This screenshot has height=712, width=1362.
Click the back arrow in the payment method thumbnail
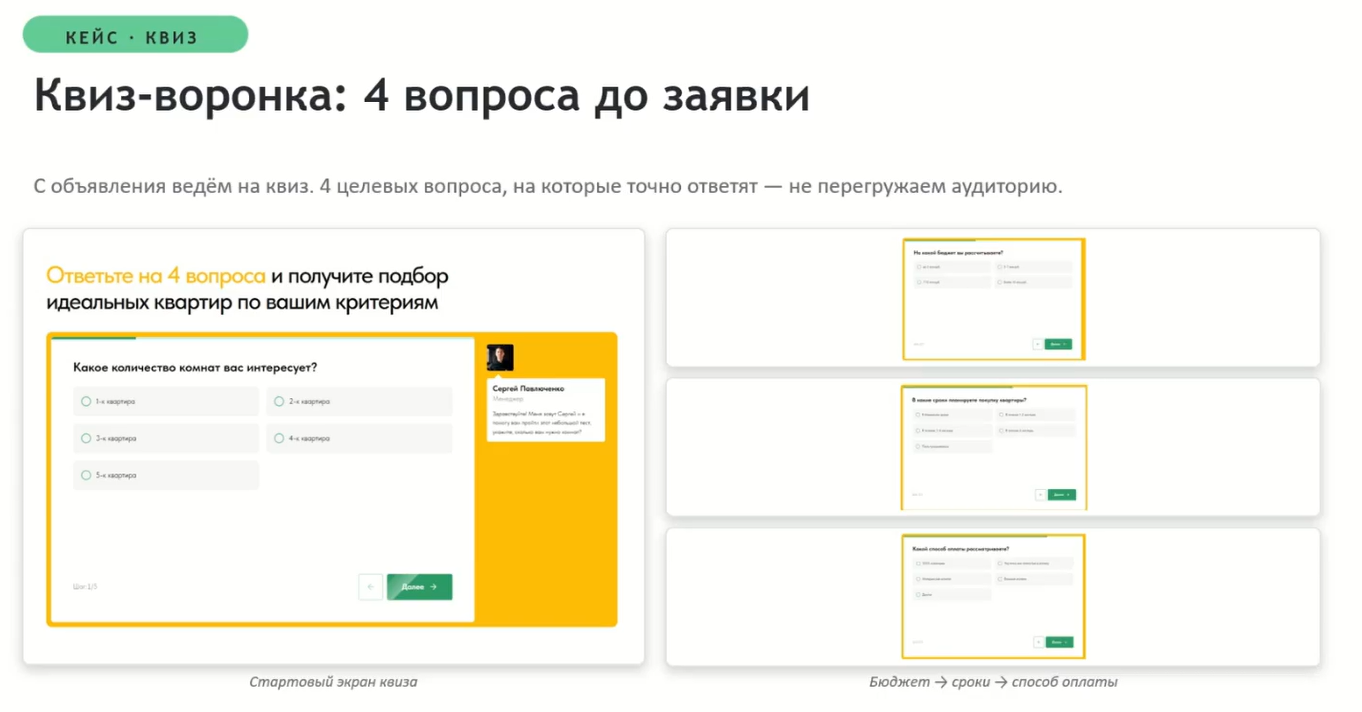1039,642
